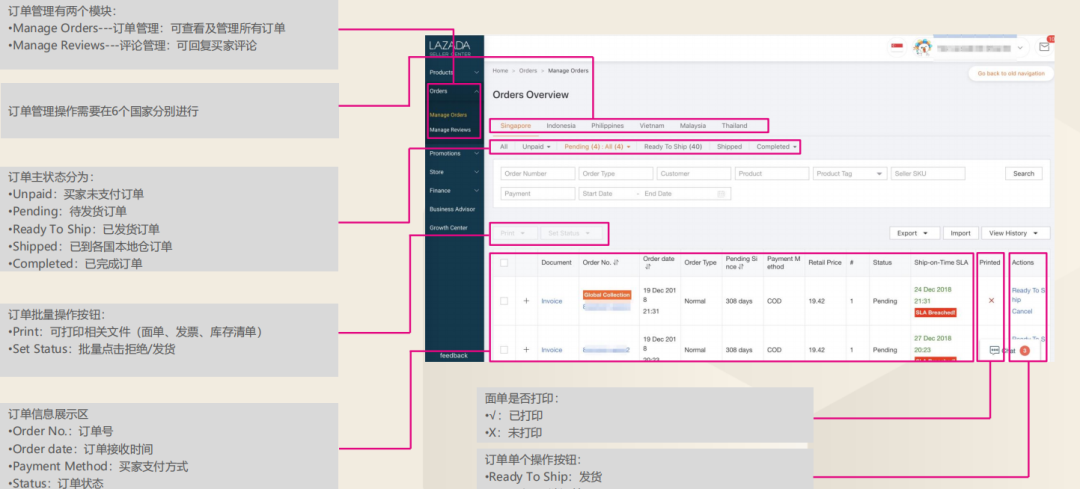Viewport: 1080px width, 489px height.
Task: Select the Shipped status tab
Action: (729, 147)
